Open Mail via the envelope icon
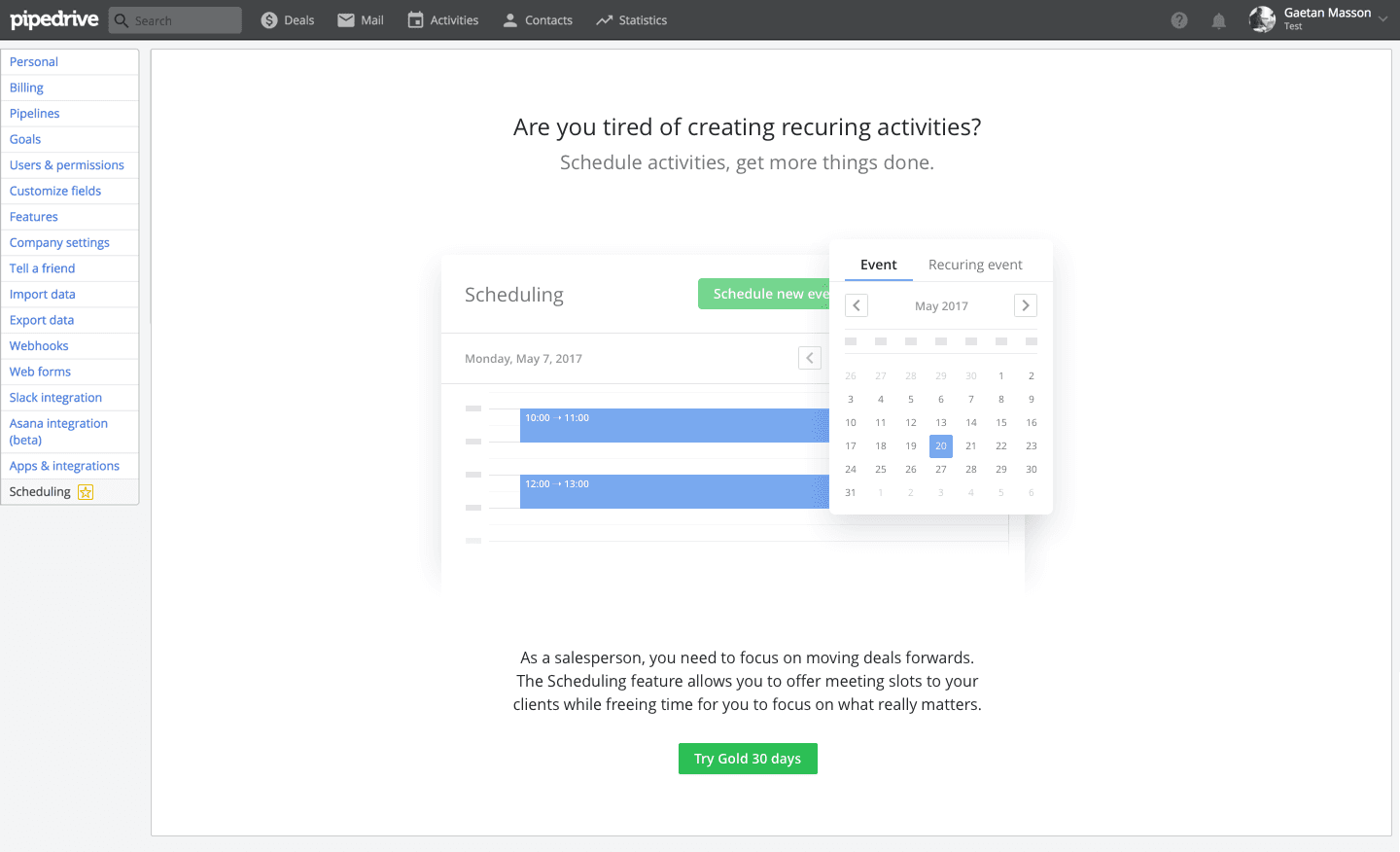The height and width of the screenshot is (852, 1400). point(346,20)
